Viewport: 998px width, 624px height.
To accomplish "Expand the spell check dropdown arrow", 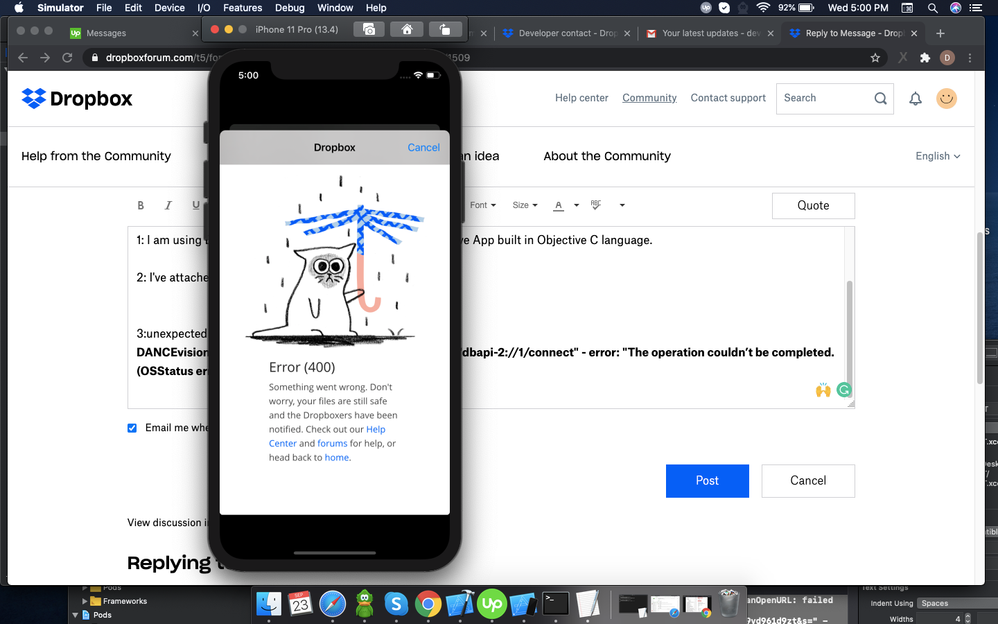I will coord(622,205).
